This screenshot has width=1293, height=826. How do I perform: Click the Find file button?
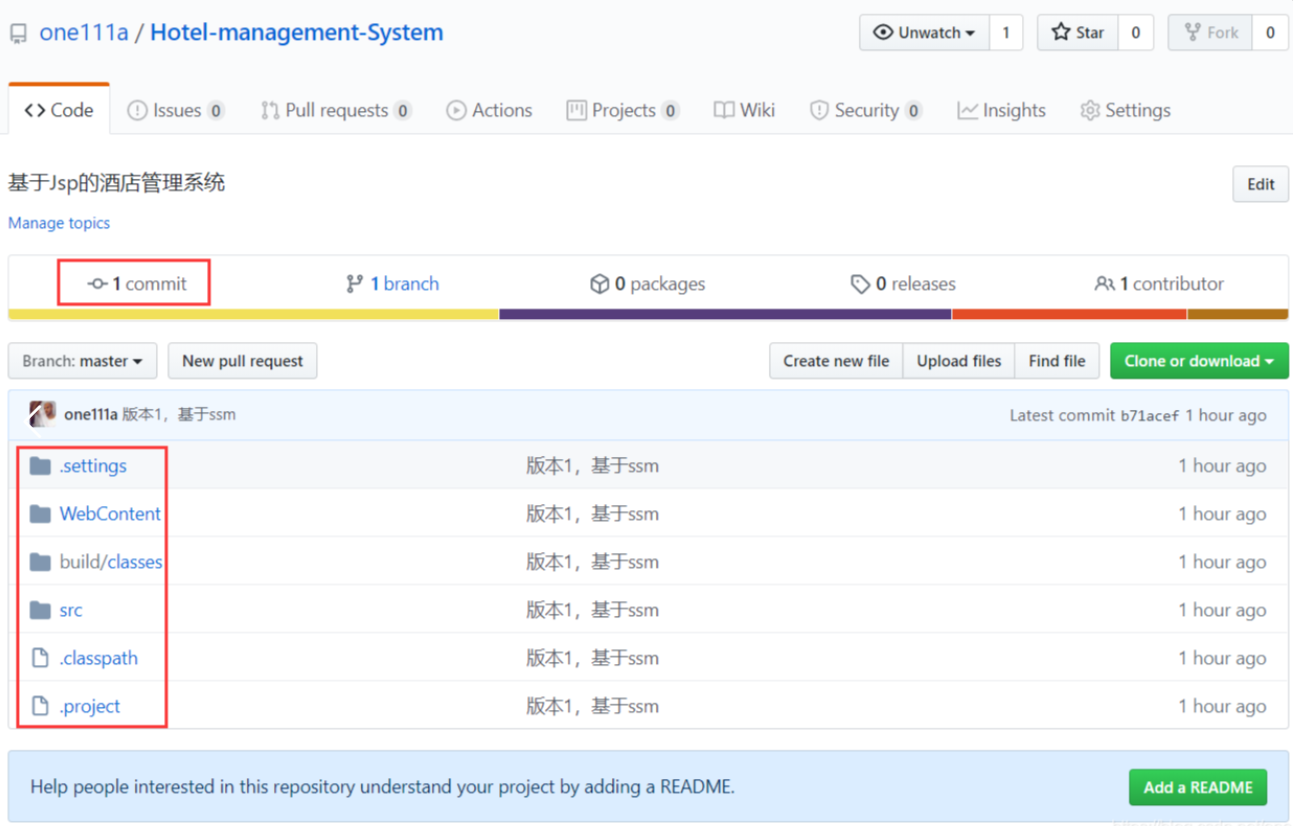click(1057, 361)
